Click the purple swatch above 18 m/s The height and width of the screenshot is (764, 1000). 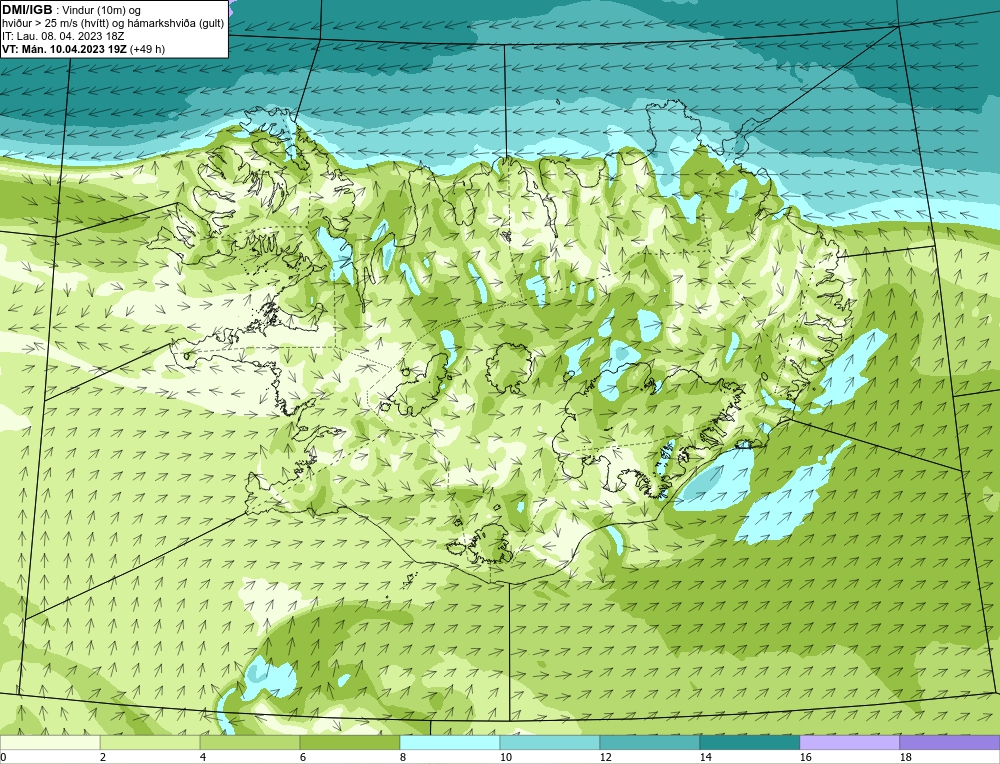coord(950,742)
